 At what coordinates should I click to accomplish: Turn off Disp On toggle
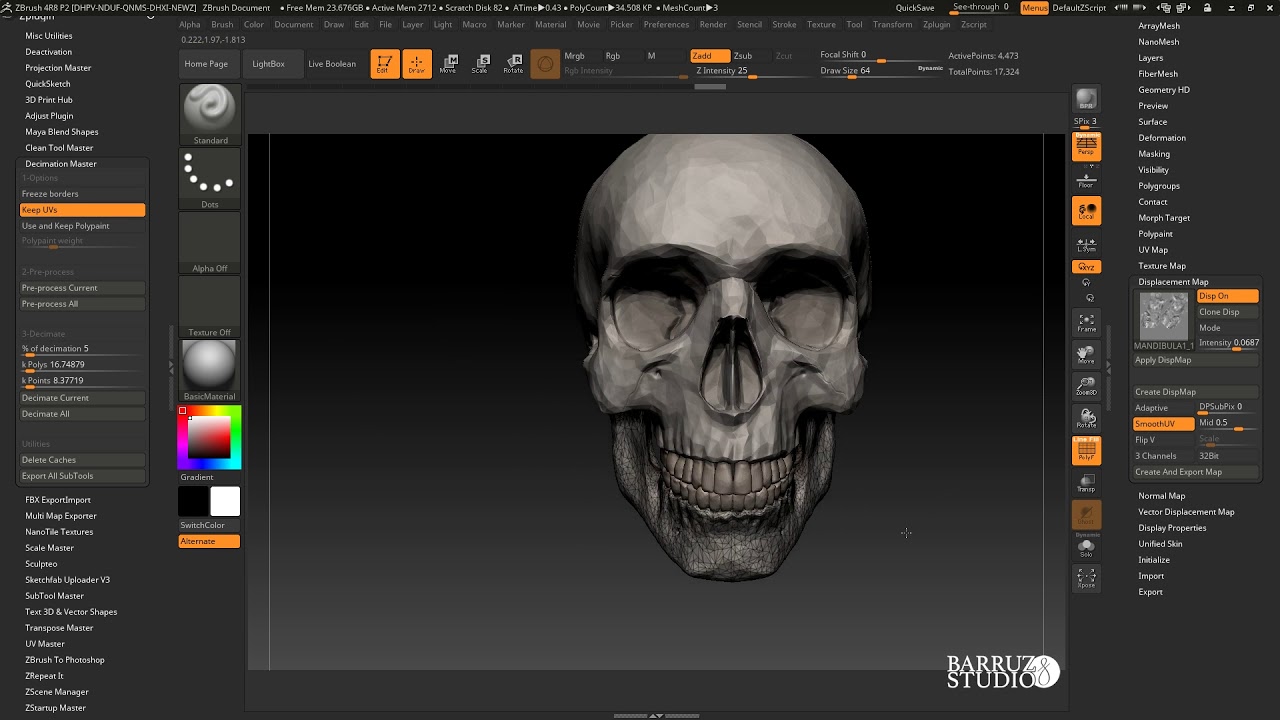tap(1228, 296)
